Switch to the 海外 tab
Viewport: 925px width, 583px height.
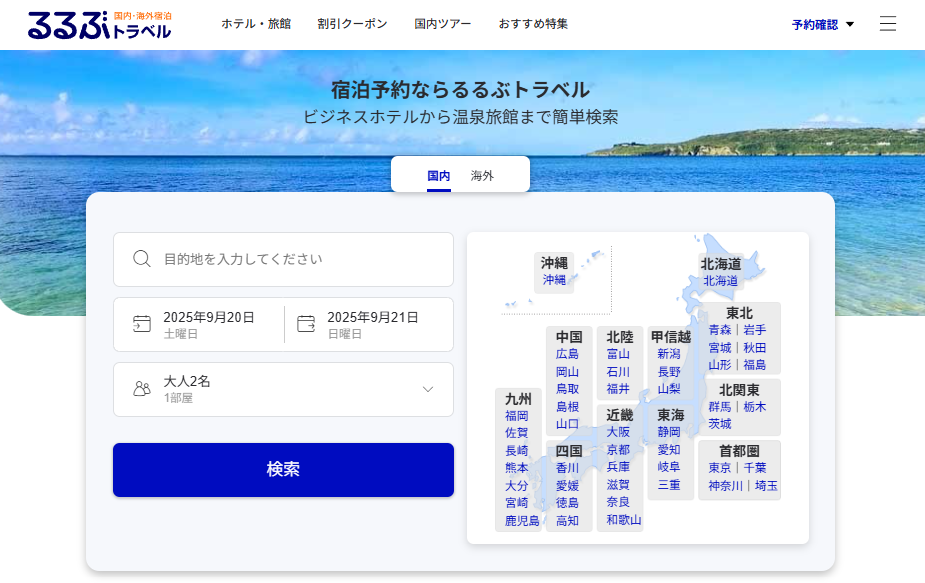[484, 174]
